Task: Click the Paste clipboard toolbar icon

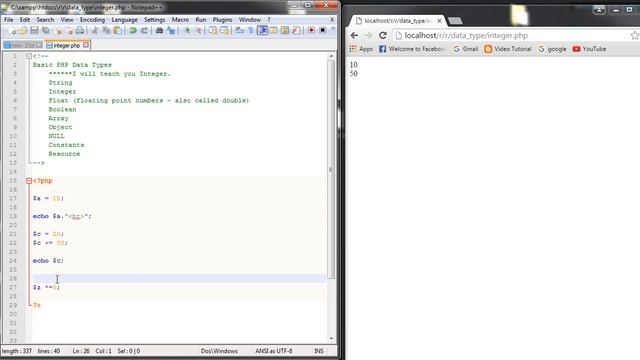Action: (x=118, y=30)
